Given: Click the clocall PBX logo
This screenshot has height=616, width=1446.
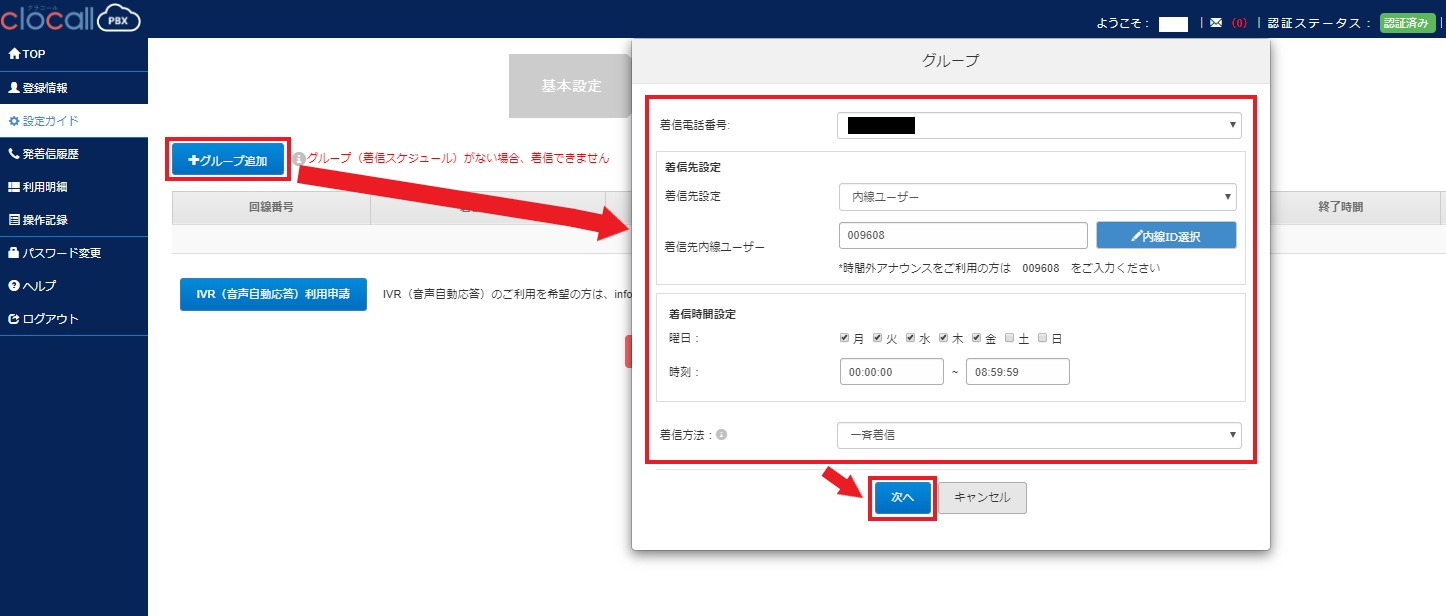Looking at the screenshot, I should 70,18.
